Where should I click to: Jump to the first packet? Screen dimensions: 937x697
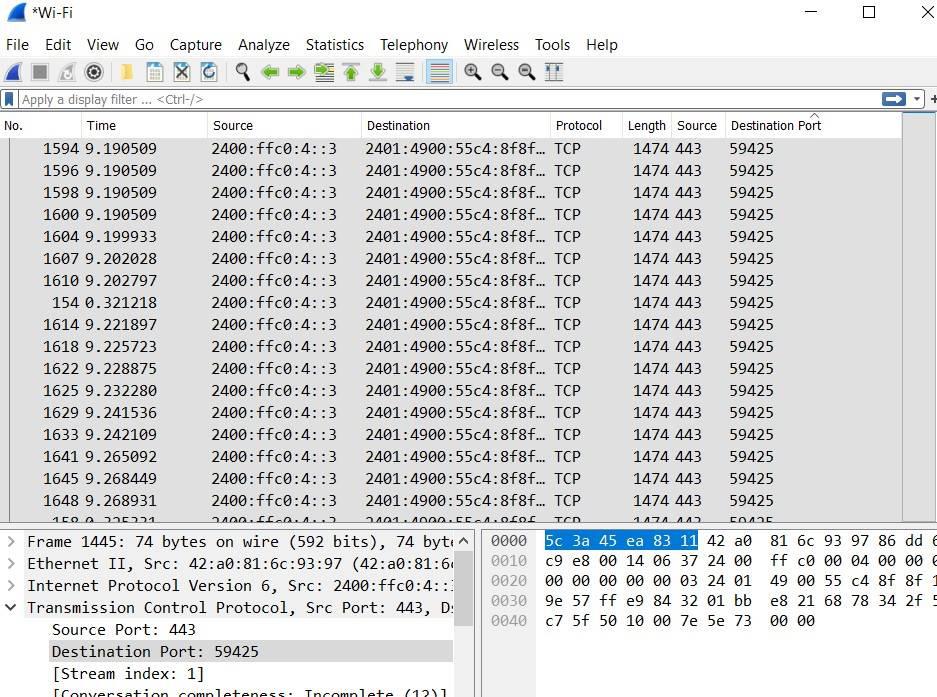click(351, 72)
